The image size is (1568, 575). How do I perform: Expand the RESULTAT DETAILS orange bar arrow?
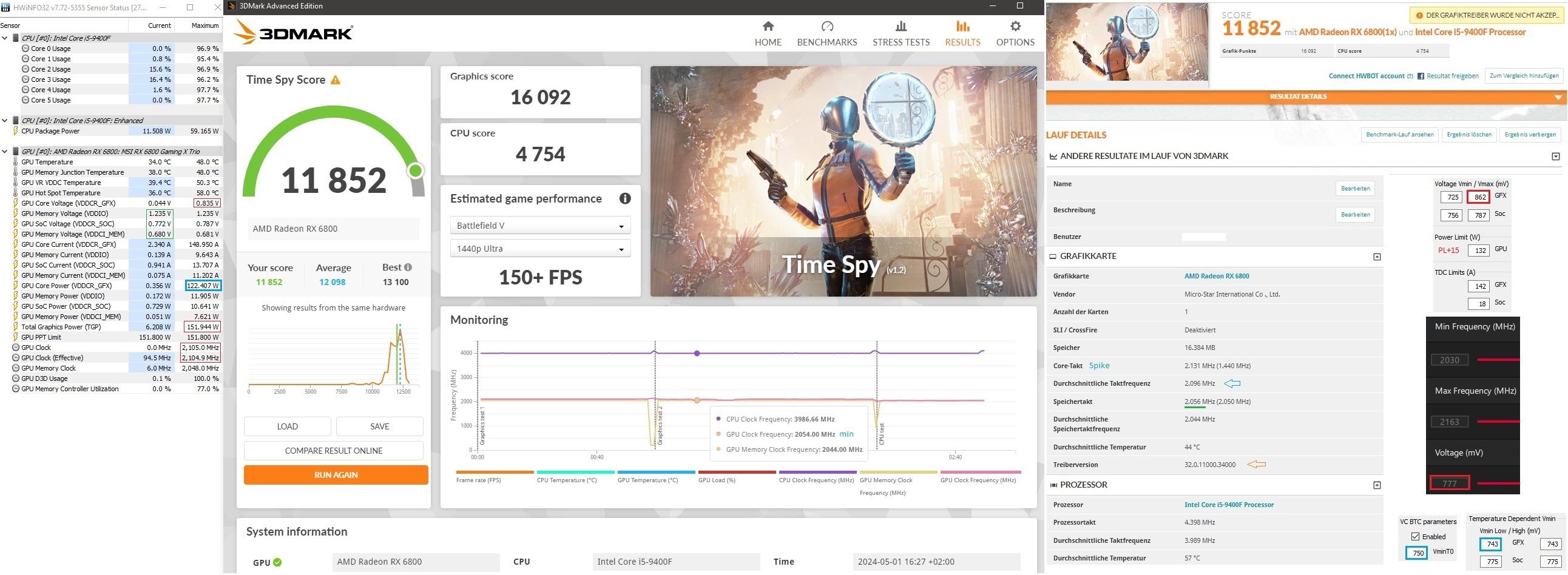[1558, 98]
